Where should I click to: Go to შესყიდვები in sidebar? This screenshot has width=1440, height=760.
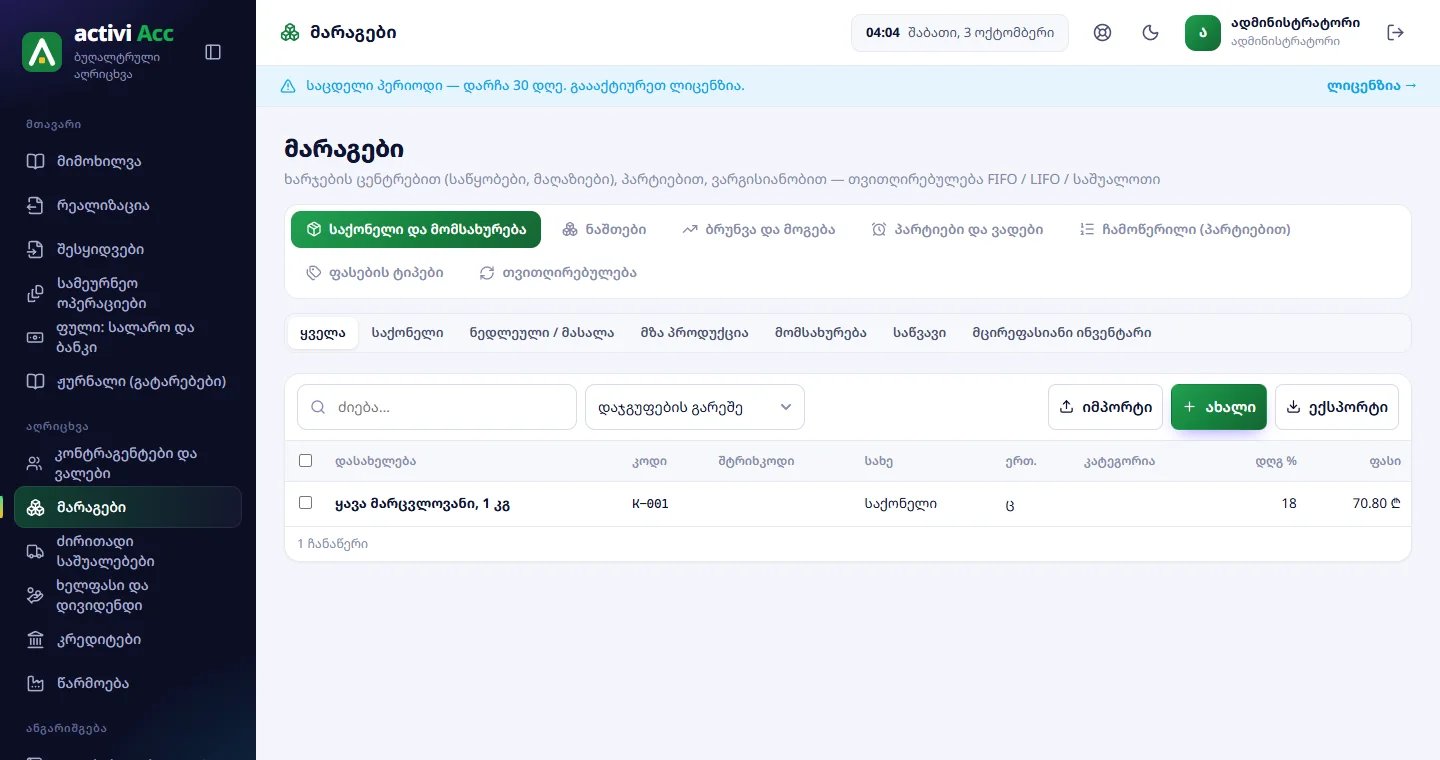point(128,250)
